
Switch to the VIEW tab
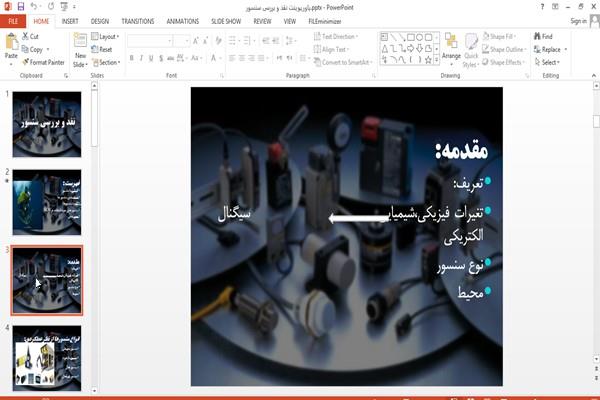coord(290,21)
